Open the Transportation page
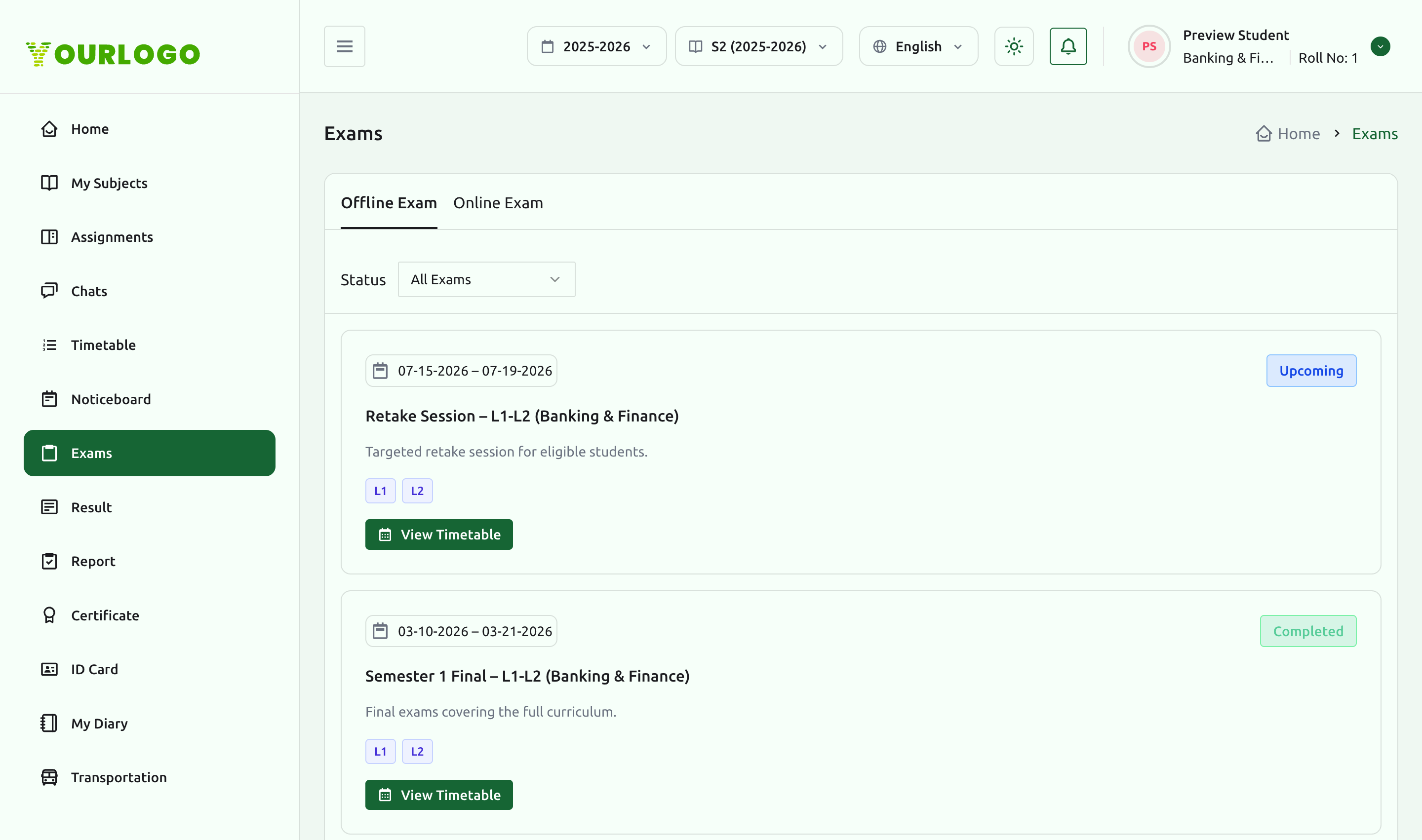 click(150, 777)
